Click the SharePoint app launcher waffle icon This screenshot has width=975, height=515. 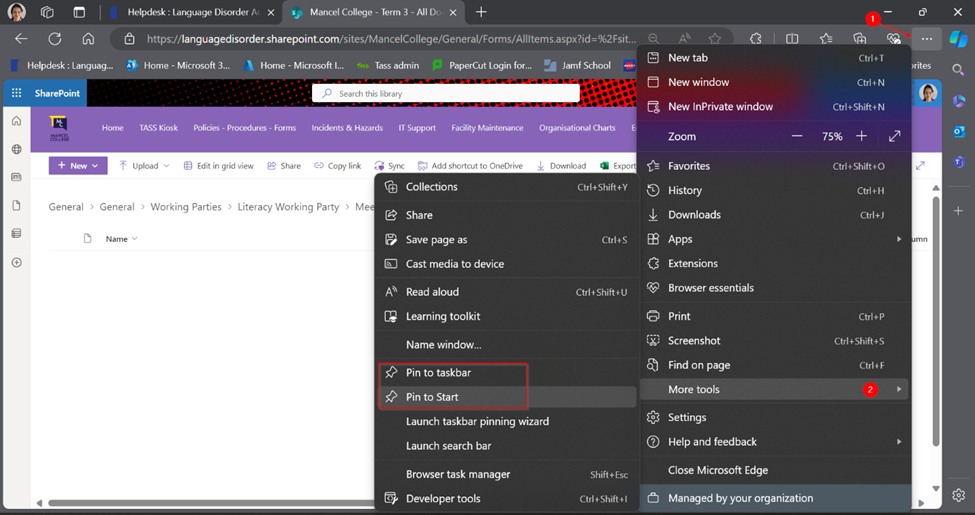click(16, 93)
